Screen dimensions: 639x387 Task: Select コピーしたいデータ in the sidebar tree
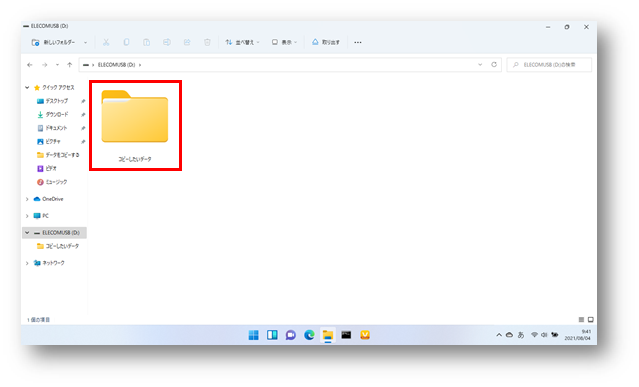point(58,246)
